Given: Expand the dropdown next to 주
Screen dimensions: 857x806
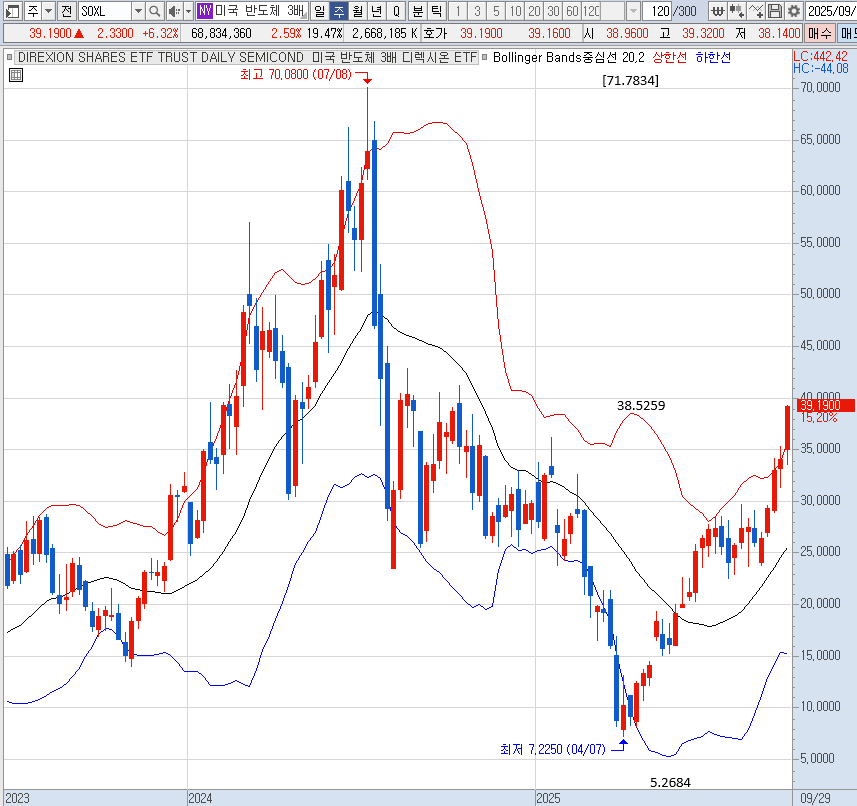Looking at the screenshot, I should (x=47, y=11).
